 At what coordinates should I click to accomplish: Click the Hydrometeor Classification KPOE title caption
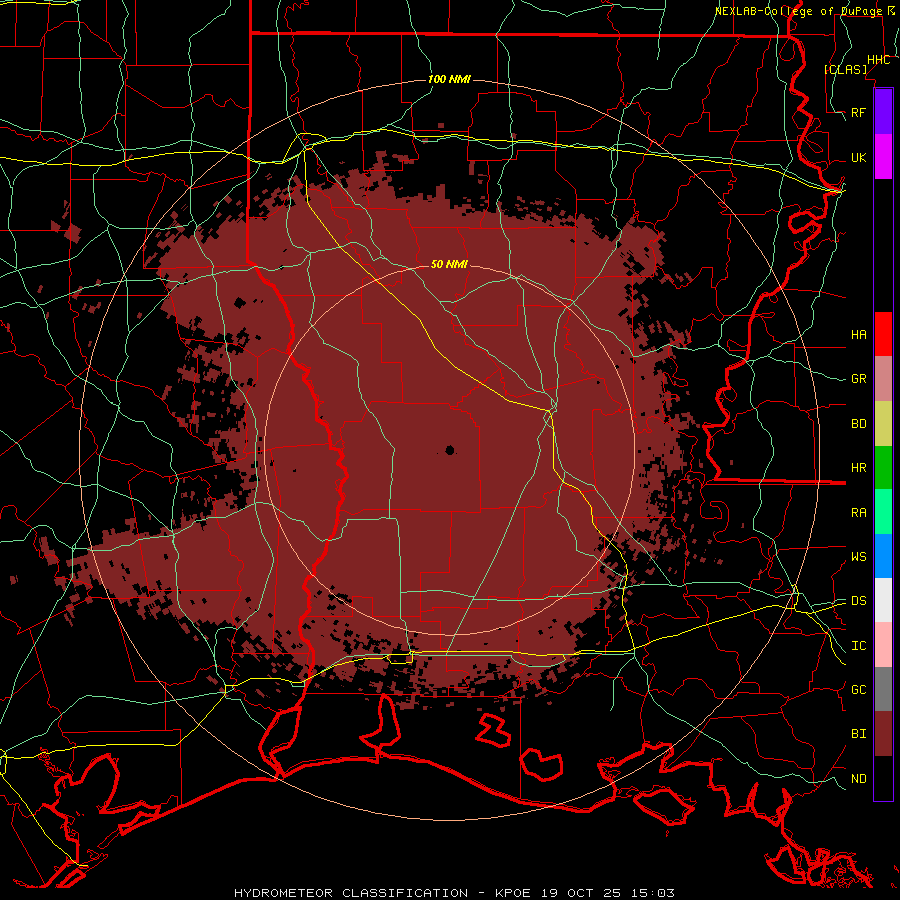pos(454,893)
